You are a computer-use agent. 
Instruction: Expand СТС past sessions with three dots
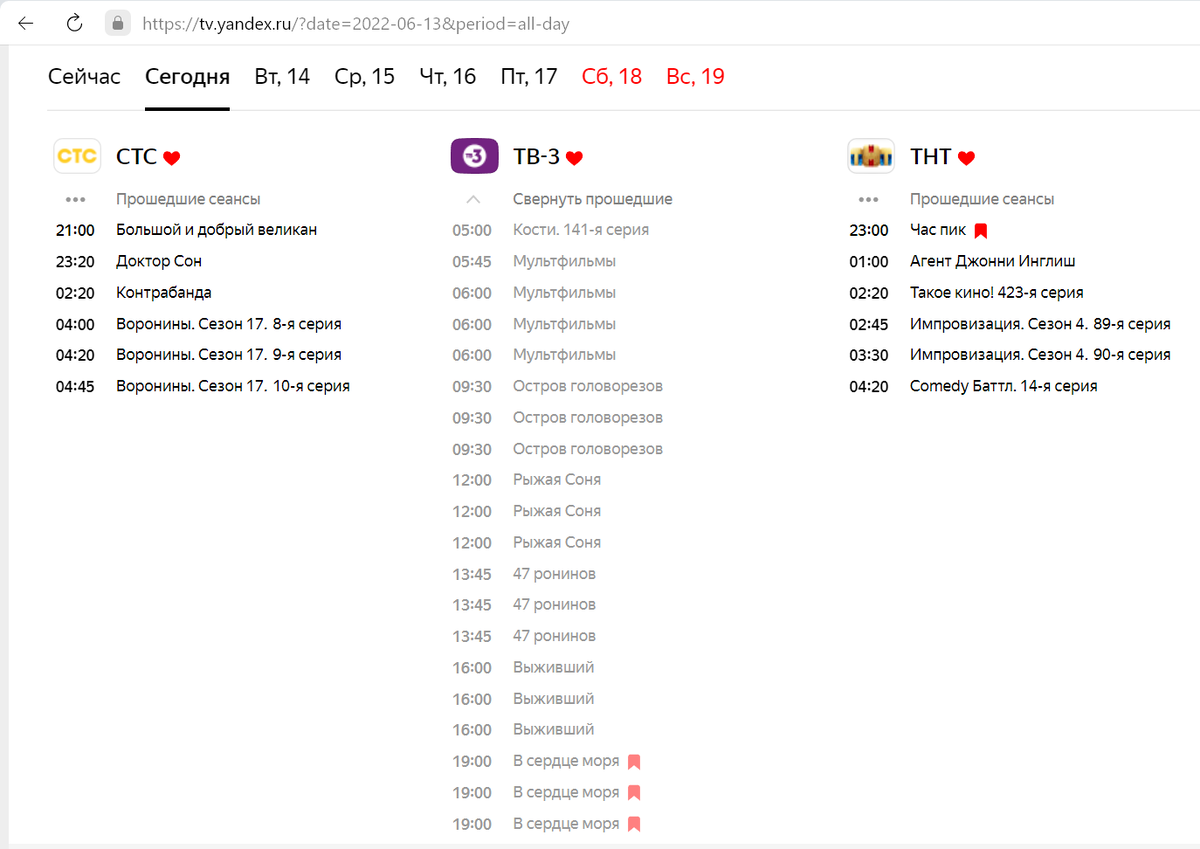75,199
